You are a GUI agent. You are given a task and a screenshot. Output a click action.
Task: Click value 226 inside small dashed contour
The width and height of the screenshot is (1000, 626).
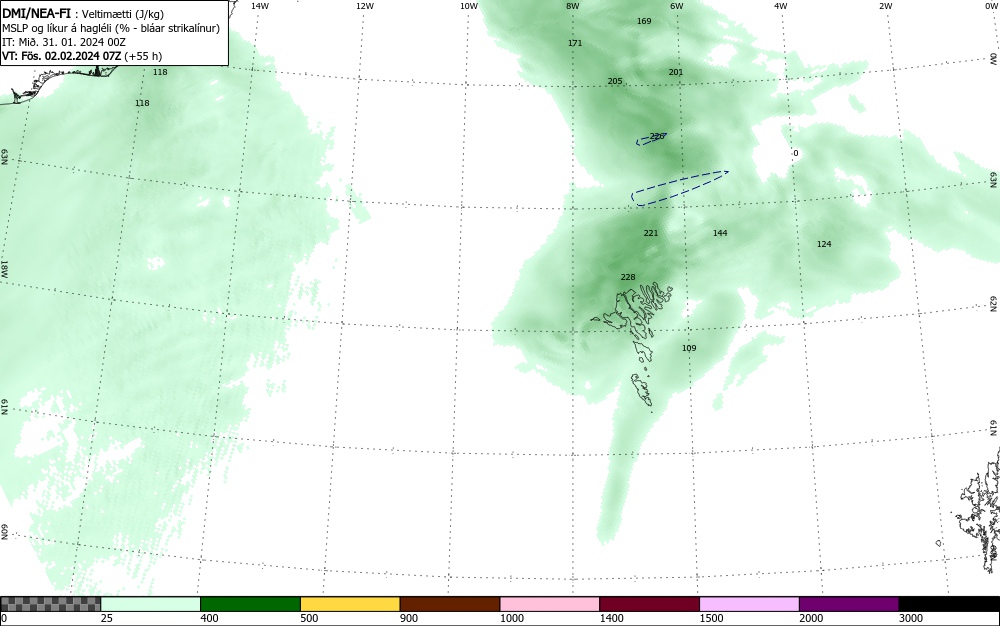[657, 136]
